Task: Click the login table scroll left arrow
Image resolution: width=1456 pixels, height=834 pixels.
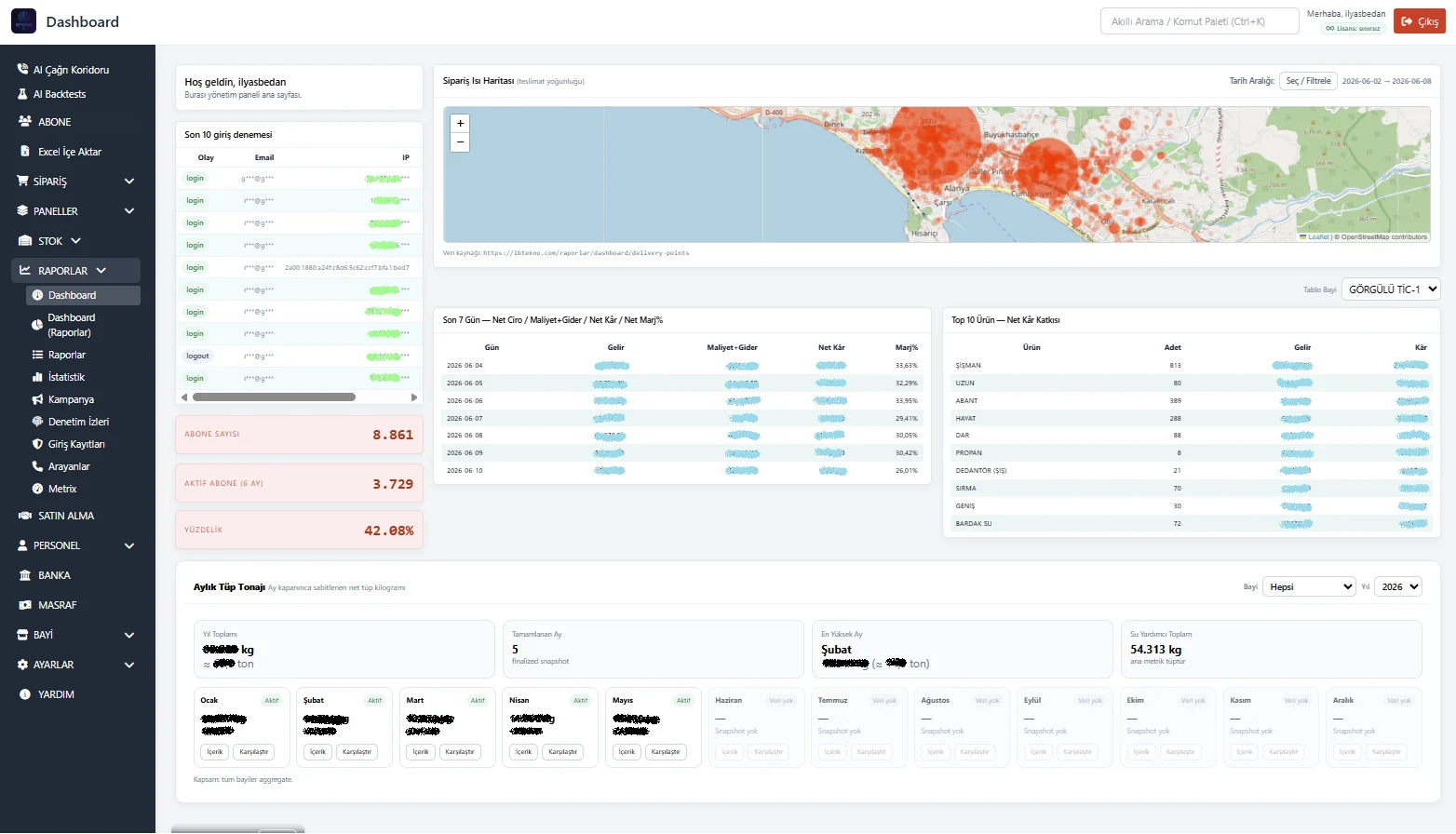Action: (x=184, y=397)
